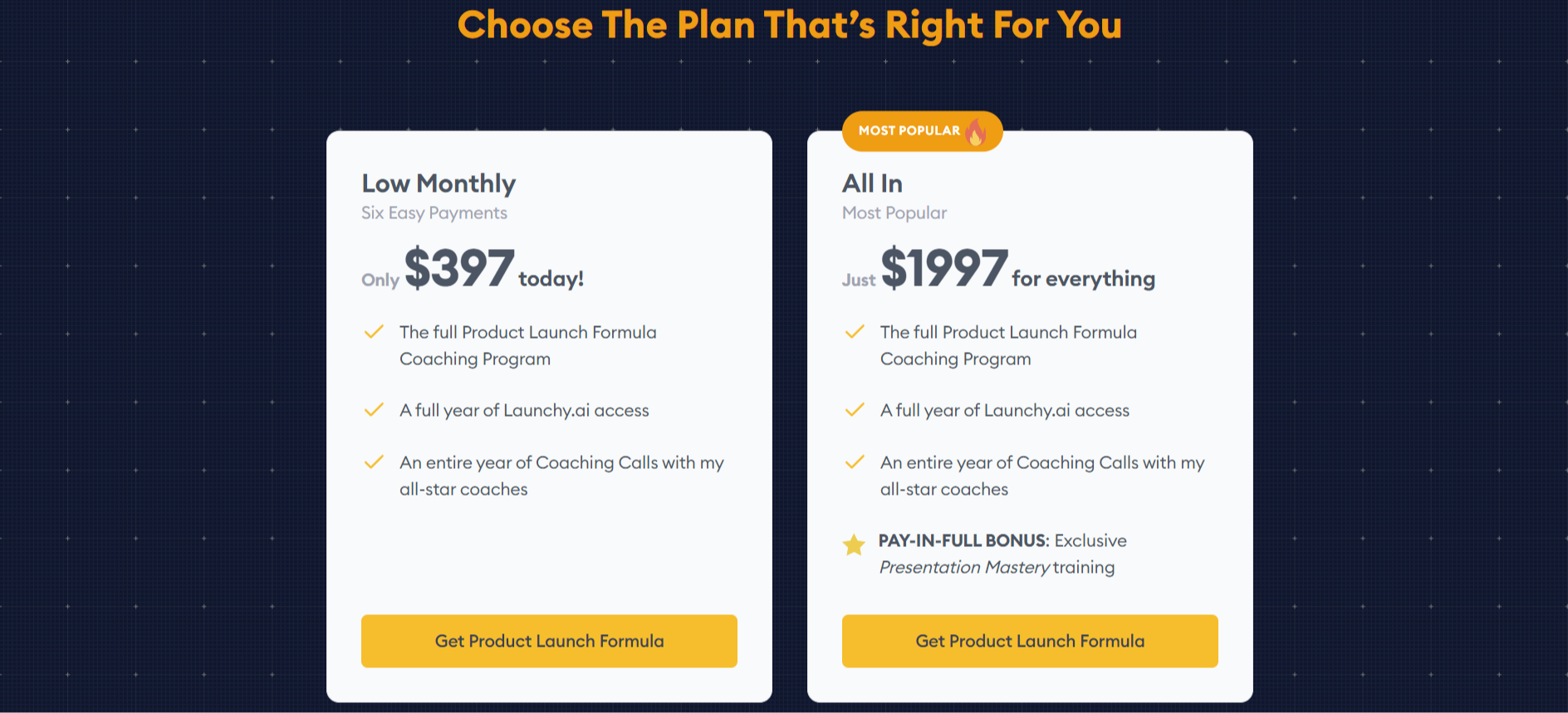Click the $397 price text
This screenshot has height=713, width=1568.
click(459, 268)
